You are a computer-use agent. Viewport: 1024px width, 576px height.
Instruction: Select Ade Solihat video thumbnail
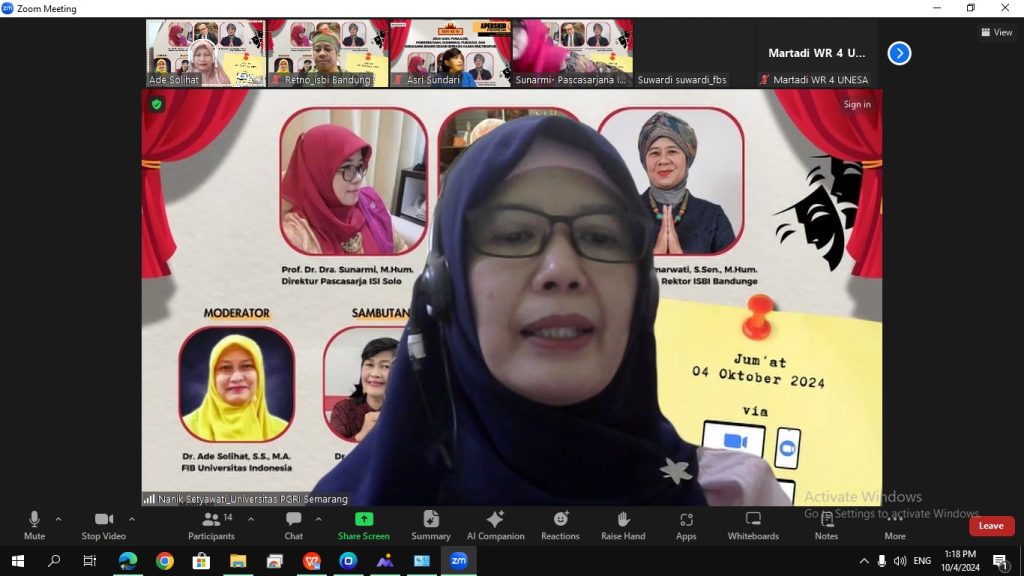coord(206,53)
